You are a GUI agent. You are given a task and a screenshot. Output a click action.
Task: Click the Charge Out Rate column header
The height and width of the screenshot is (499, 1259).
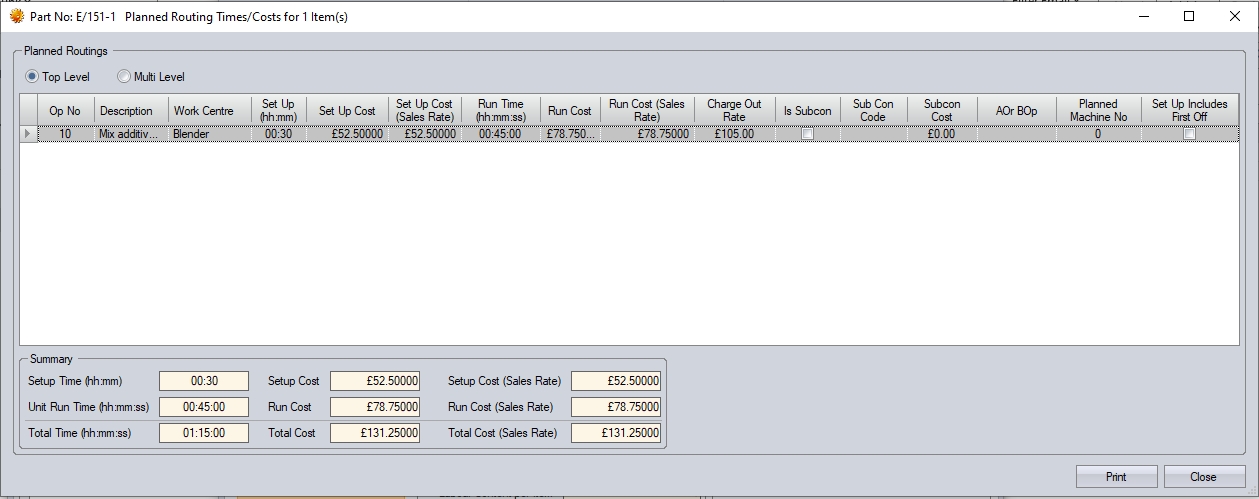click(x=733, y=110)
